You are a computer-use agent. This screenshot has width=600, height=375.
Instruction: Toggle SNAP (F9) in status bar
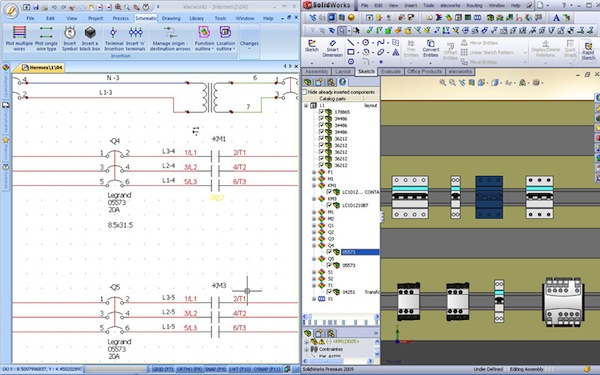[216, 369]
